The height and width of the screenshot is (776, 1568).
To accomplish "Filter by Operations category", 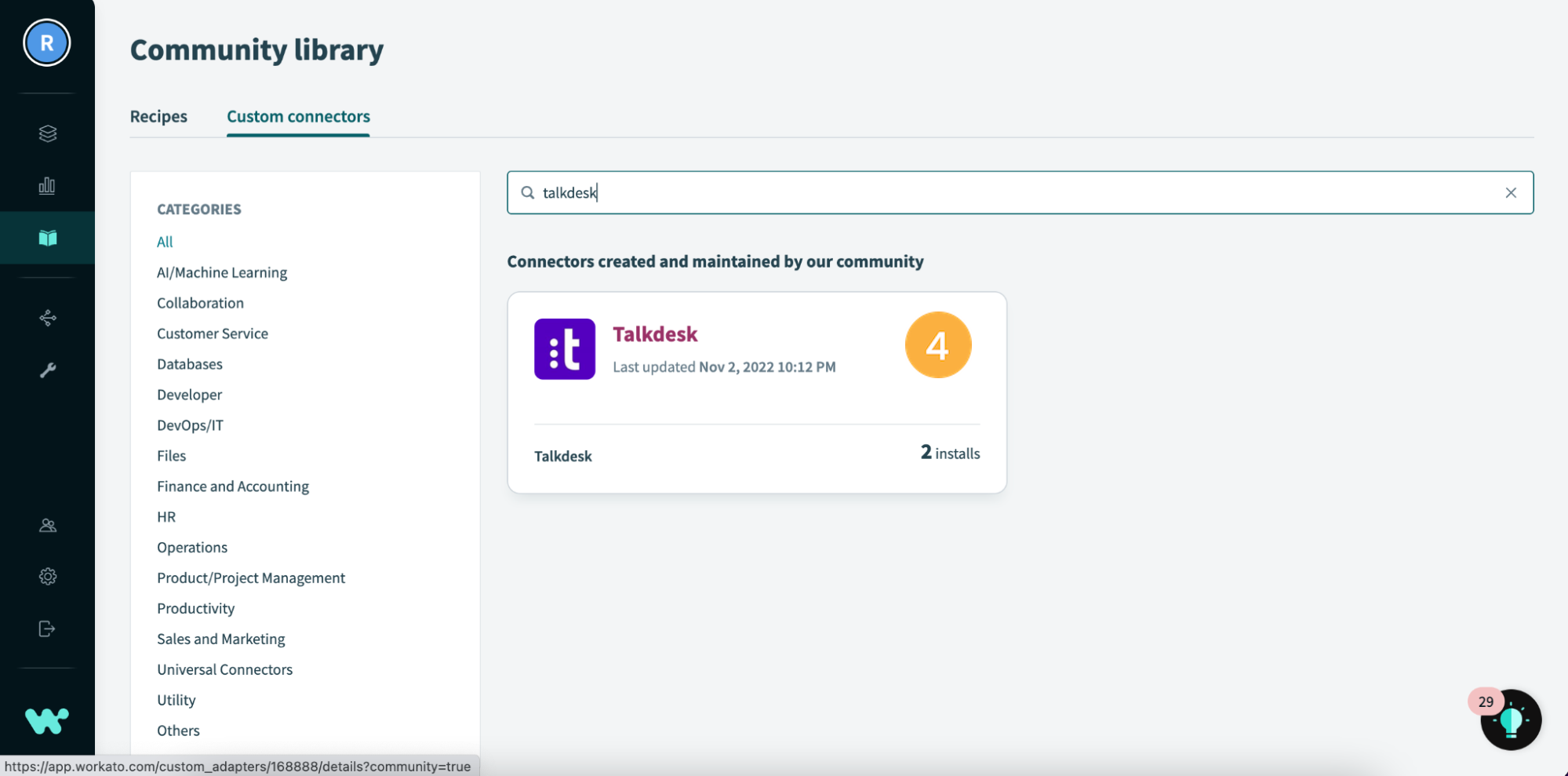I will click(x=192, y=548).
